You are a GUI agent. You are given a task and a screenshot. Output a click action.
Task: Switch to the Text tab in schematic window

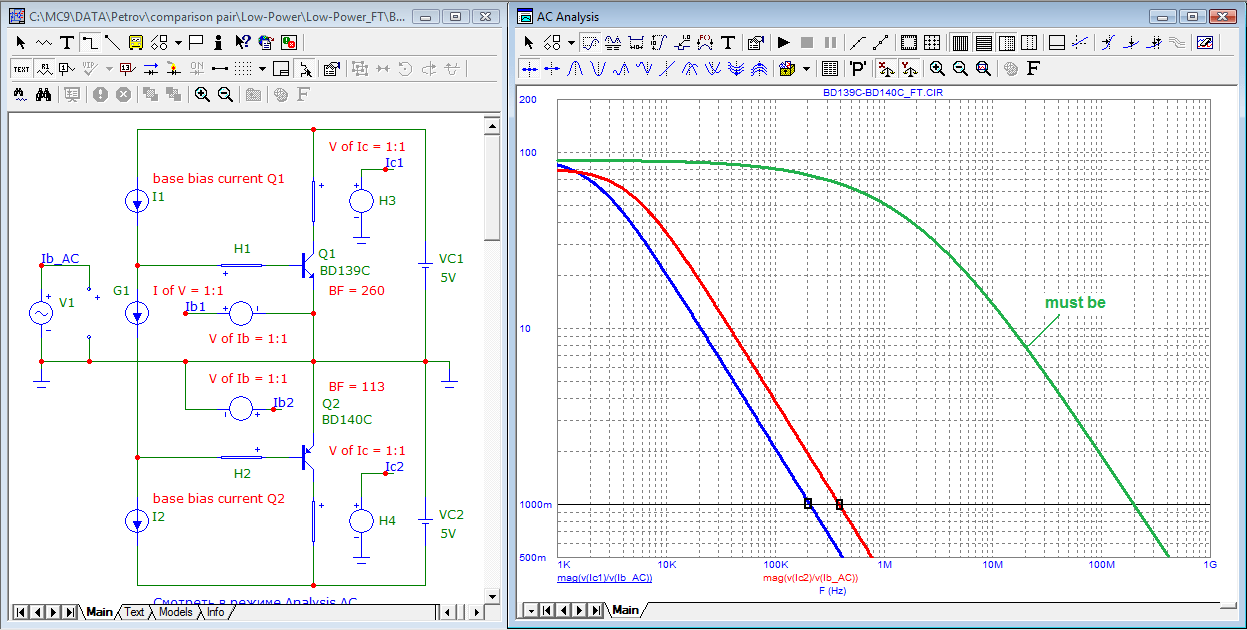click(x=134, y=612)
